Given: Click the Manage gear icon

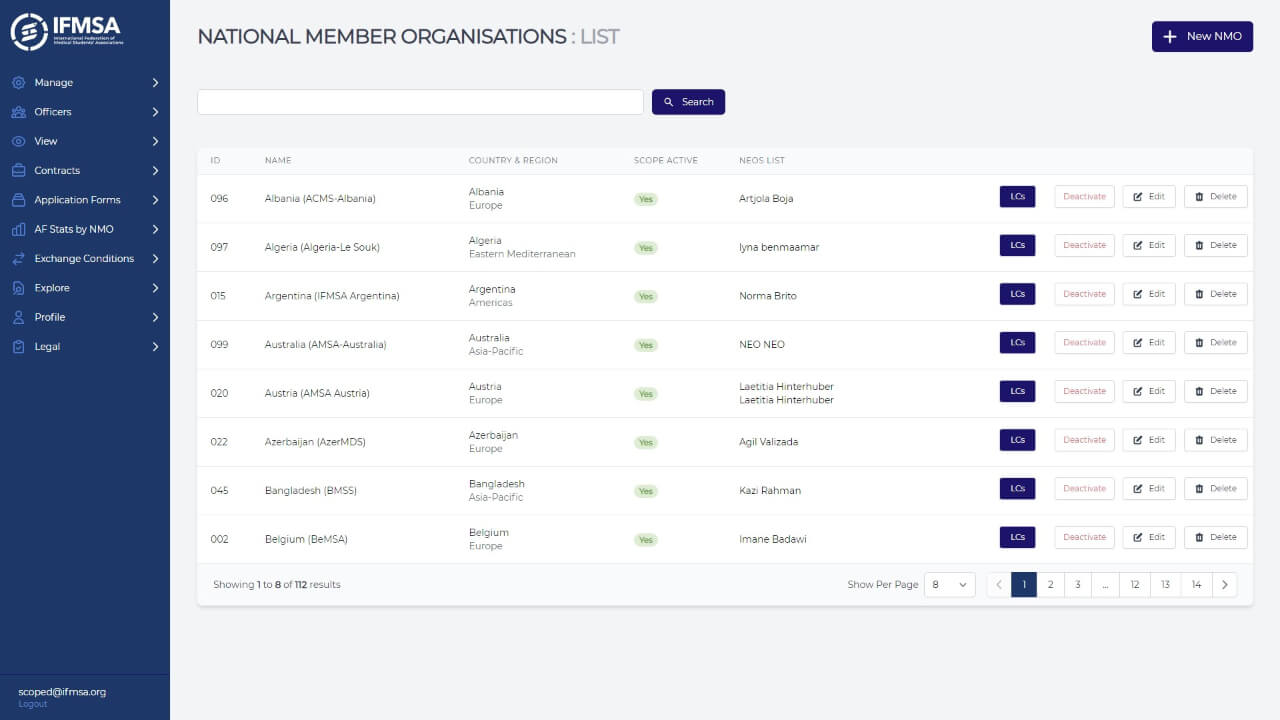Looking at the screenshot, I should point(18,83).
